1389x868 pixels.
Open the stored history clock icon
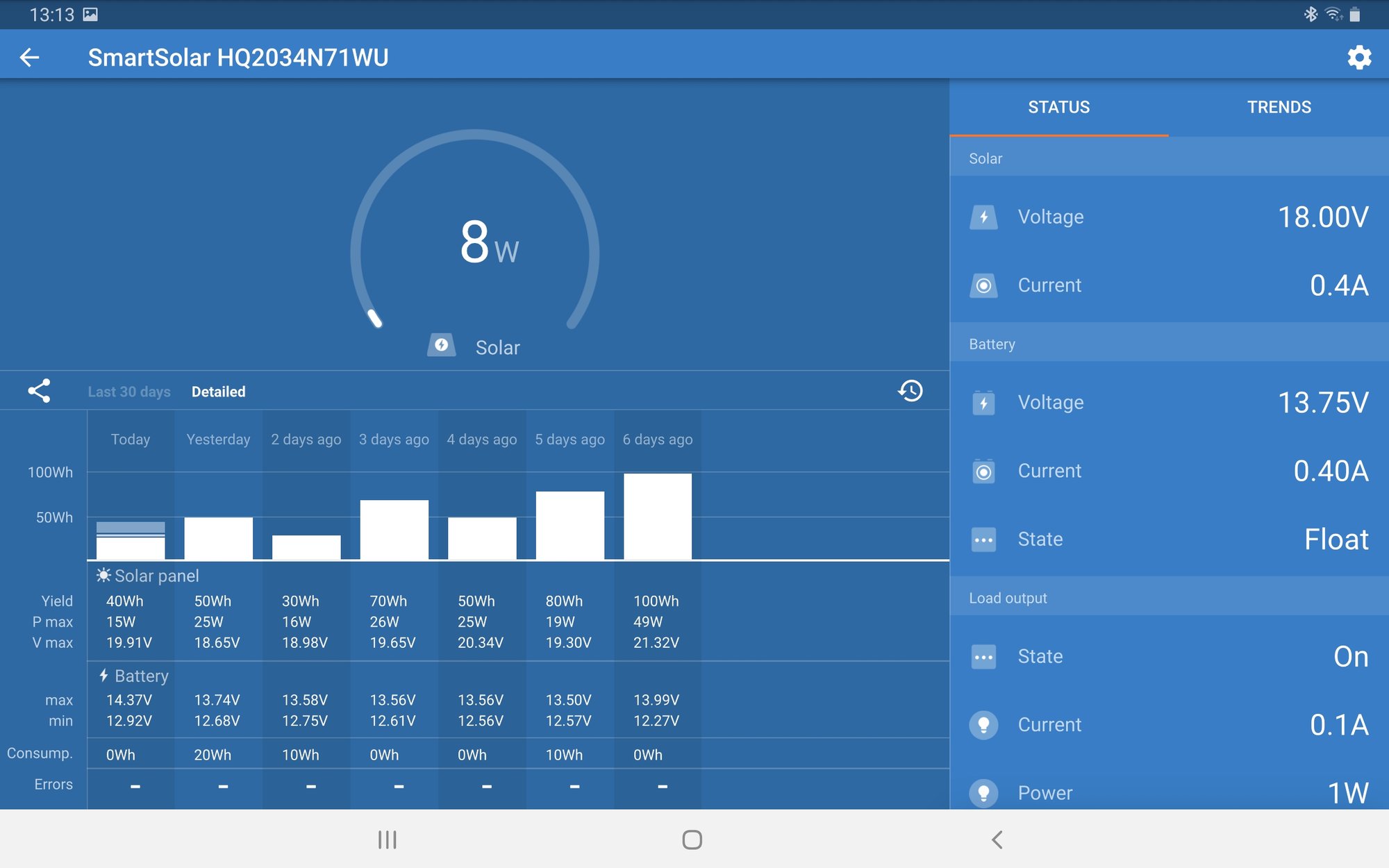pyautogui.click(x=910, y=391)
